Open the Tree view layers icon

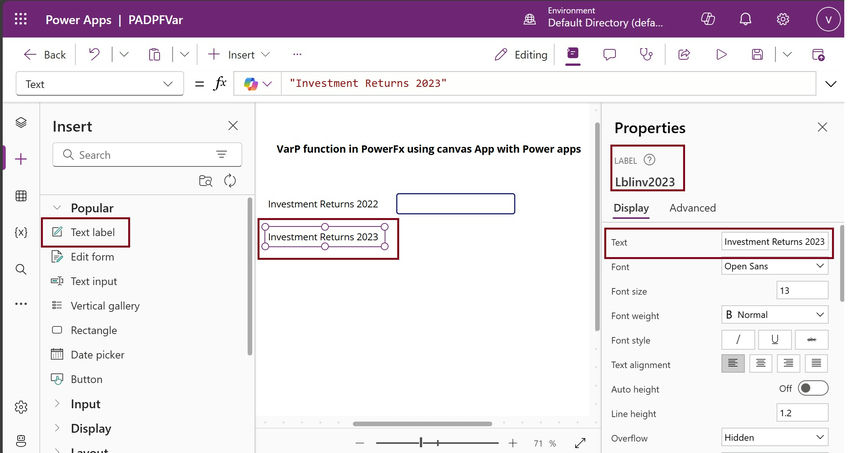21,122
